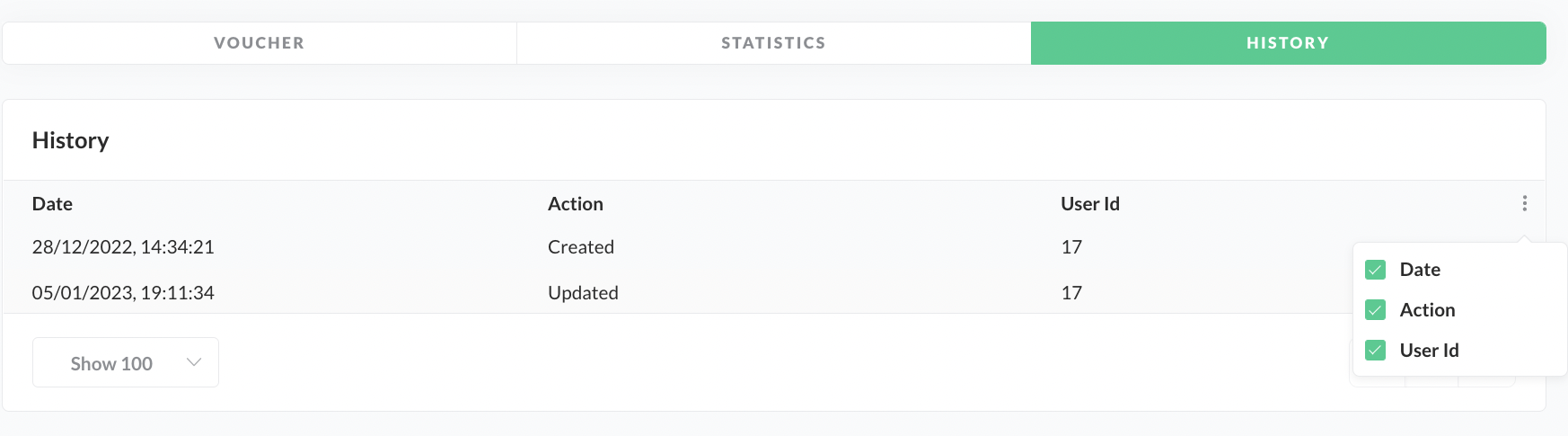Click the Created action cell
The width and height of the screenshot is (1568, 436).
pyautogui.click(x=581, y=247)
